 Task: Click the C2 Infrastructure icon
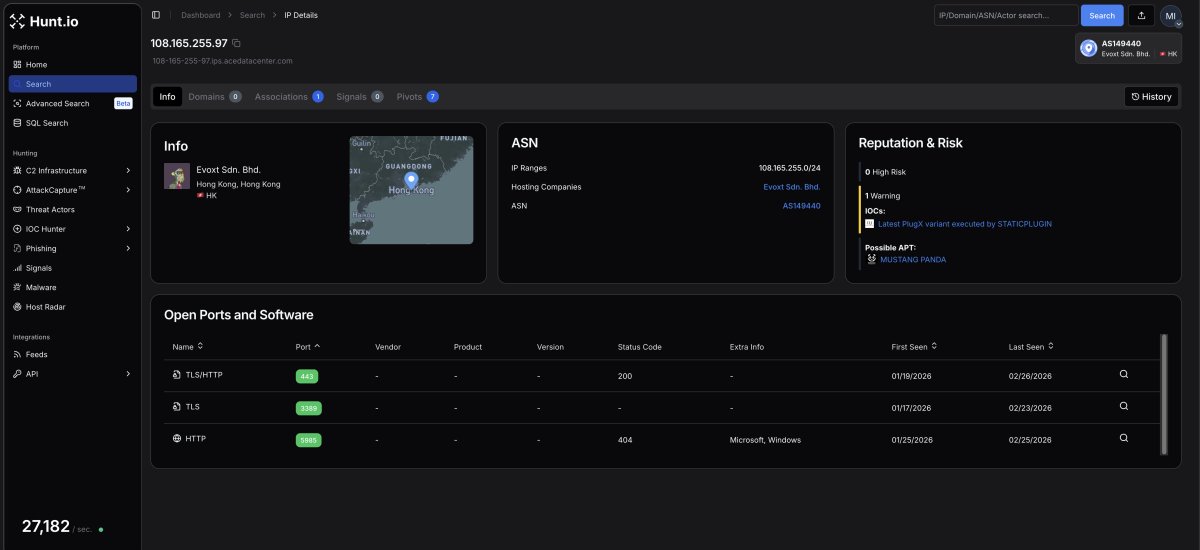pos(17,171)
